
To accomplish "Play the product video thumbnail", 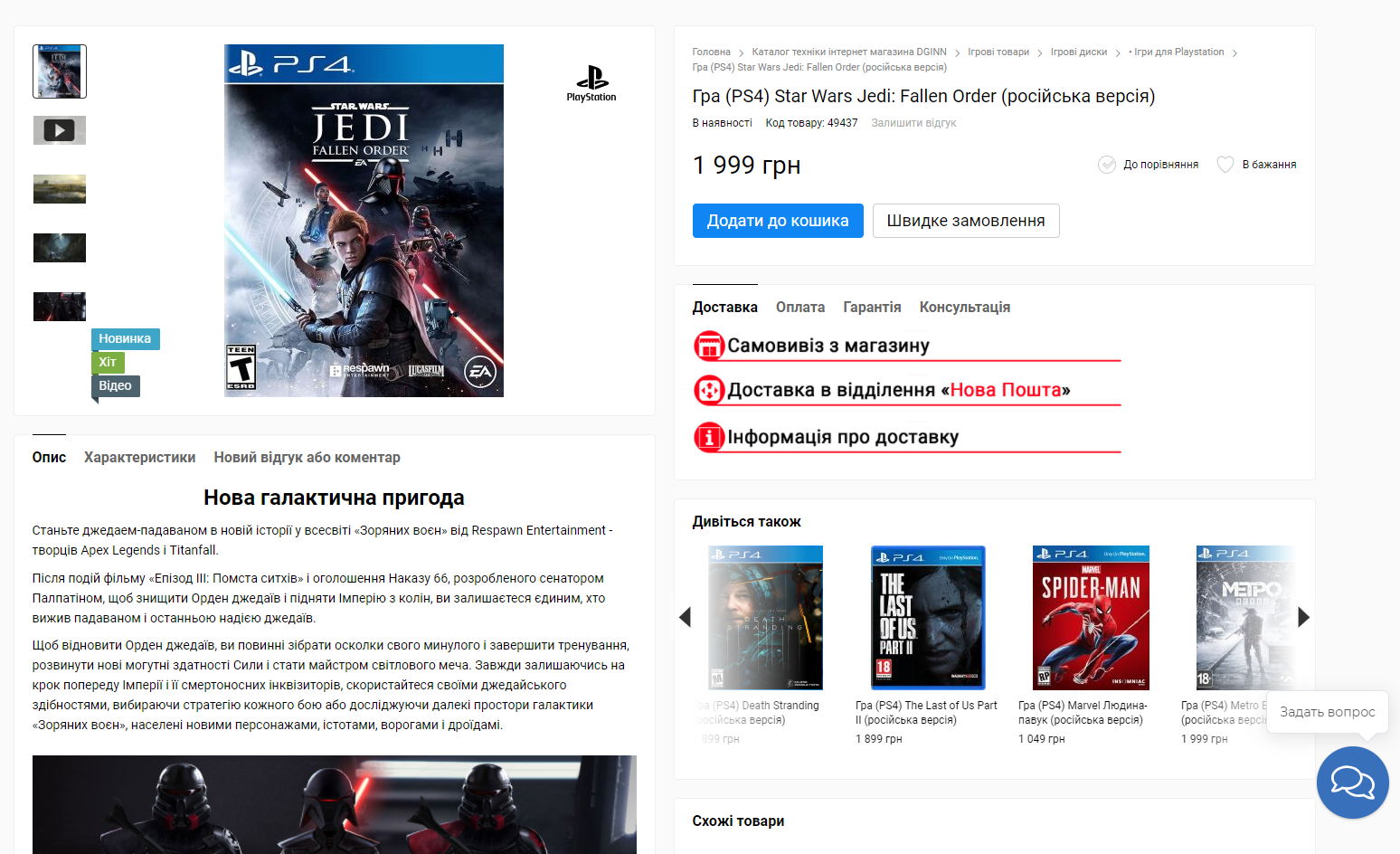I will (60, 130).
